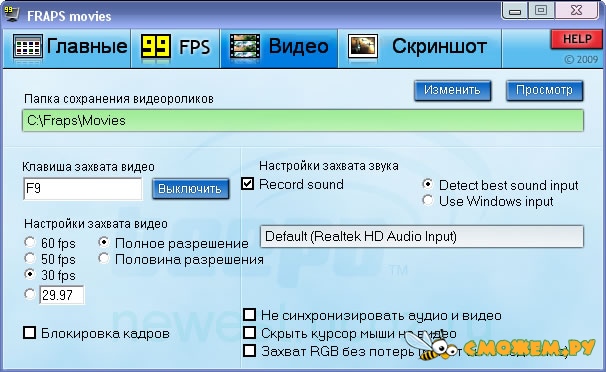This screenshot has width=606, height=372.
Task: Click the colorful grid icon beside Главные
Action: pyautogui.click(x=28, y=46)
